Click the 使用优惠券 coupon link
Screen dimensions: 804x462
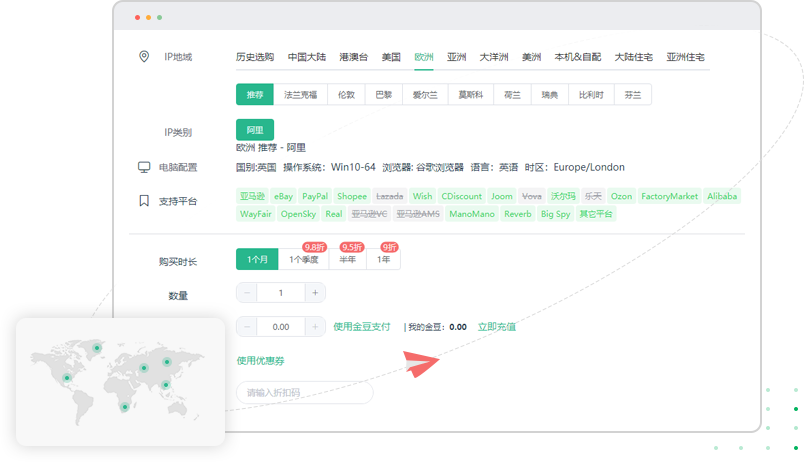click(260, 360)
